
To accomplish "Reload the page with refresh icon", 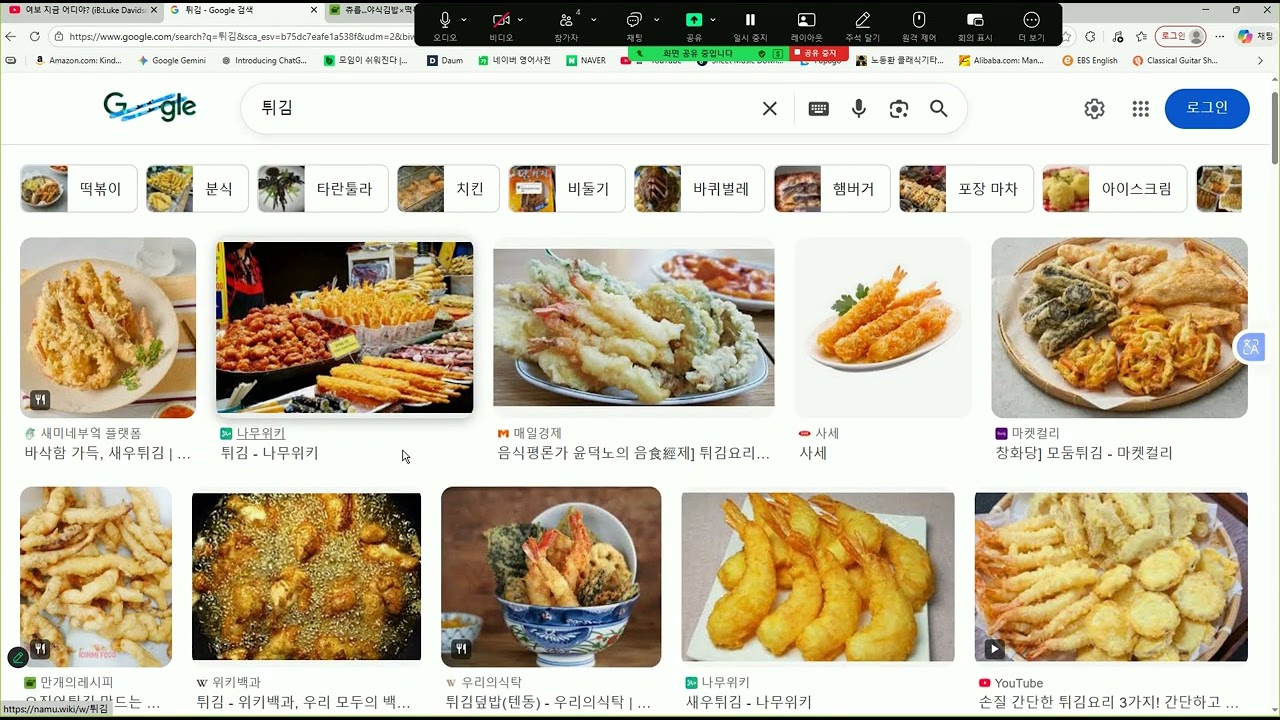I will [x=35, y=36].
